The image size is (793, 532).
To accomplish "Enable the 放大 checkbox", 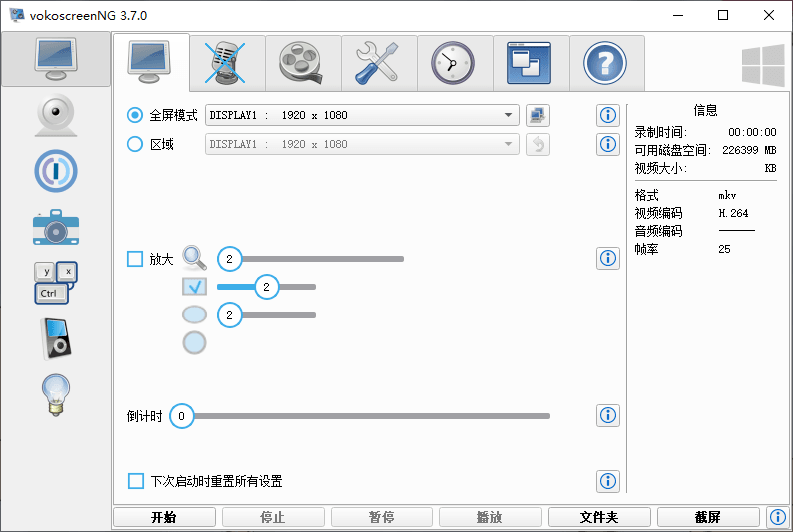I will 135,259.
